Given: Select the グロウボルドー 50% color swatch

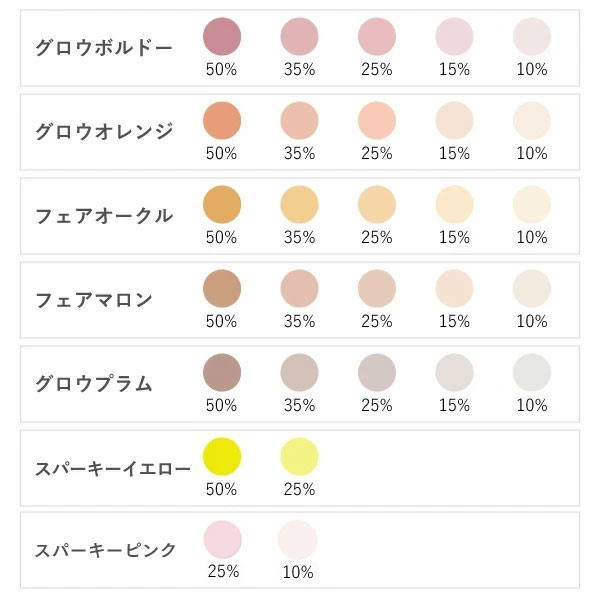Looking at the screenshot, I should (221, 36).
